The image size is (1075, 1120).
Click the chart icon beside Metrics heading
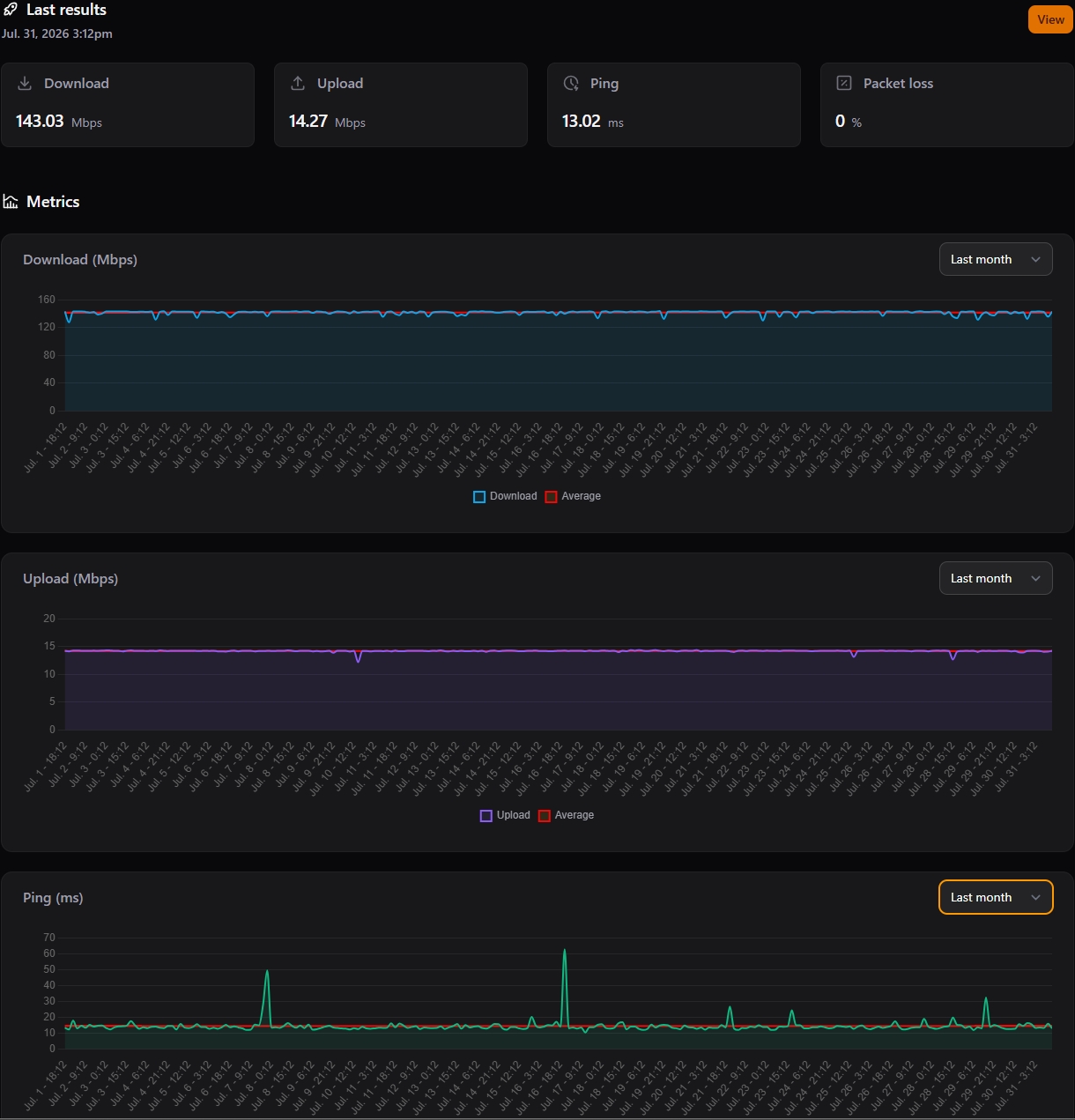[x=11, y=202]
